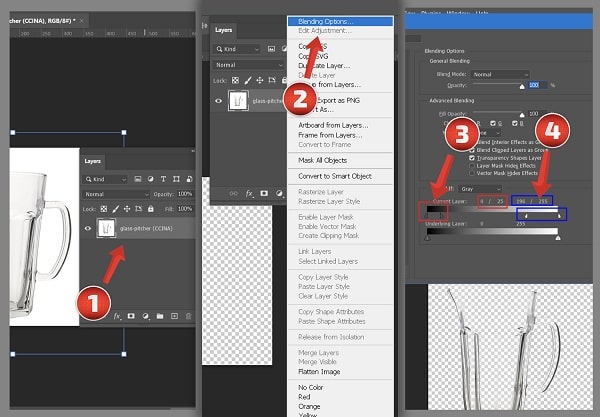Open Kind filter dropdown in left Layers panel

(x=105, y=179)
